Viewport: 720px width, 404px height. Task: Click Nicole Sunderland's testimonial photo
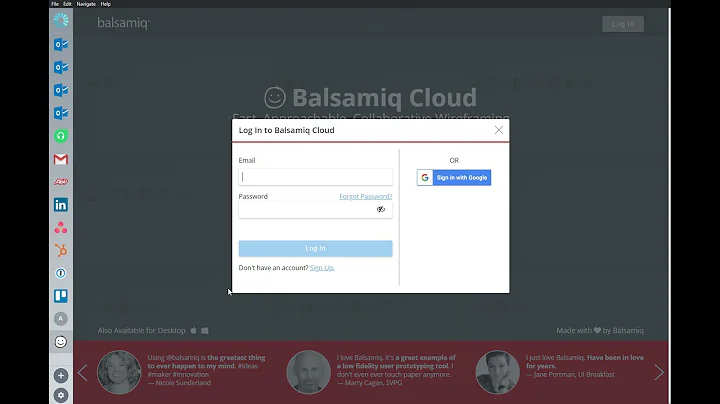click(x=119, y=372)
